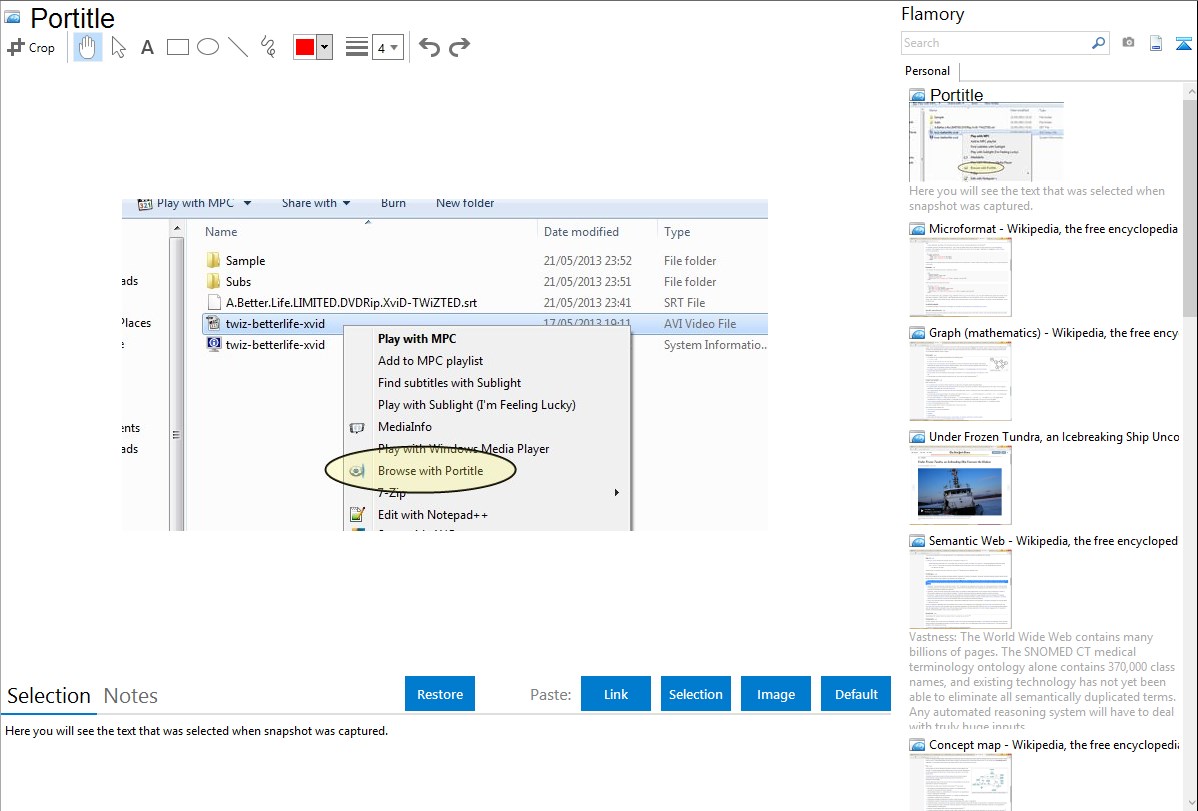Switch to the Notes tab
1198x811 pixels.
click(131, 696)
